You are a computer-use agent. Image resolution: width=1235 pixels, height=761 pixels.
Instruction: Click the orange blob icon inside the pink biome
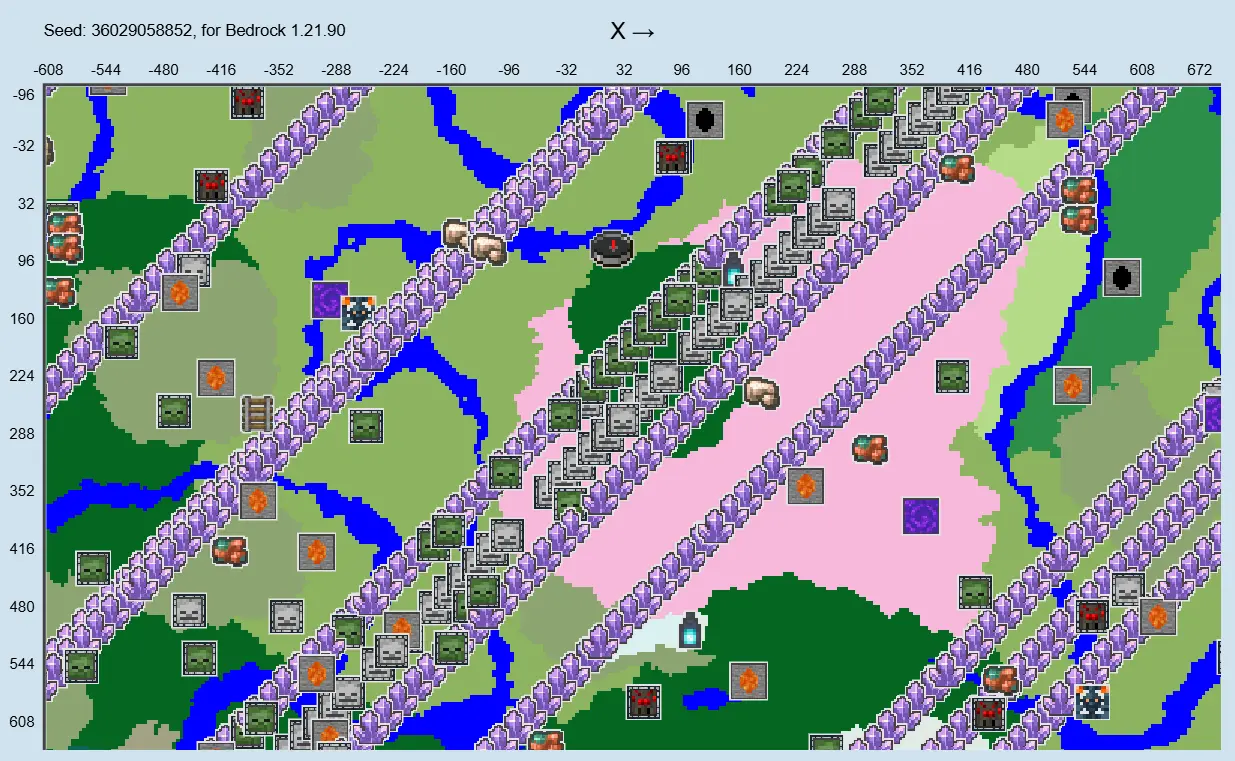805,486
